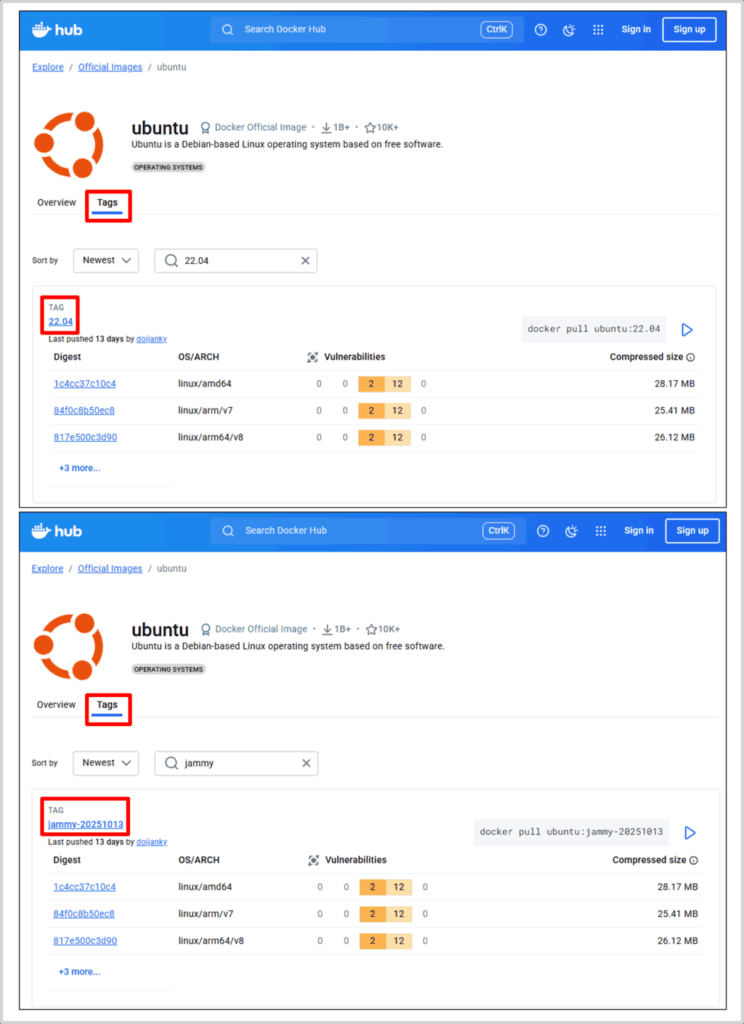Click the download count 1B+ in the bottom screenshot
Image resolution: width=744 pixels, height=1024 pixels.
coord(336,629)
